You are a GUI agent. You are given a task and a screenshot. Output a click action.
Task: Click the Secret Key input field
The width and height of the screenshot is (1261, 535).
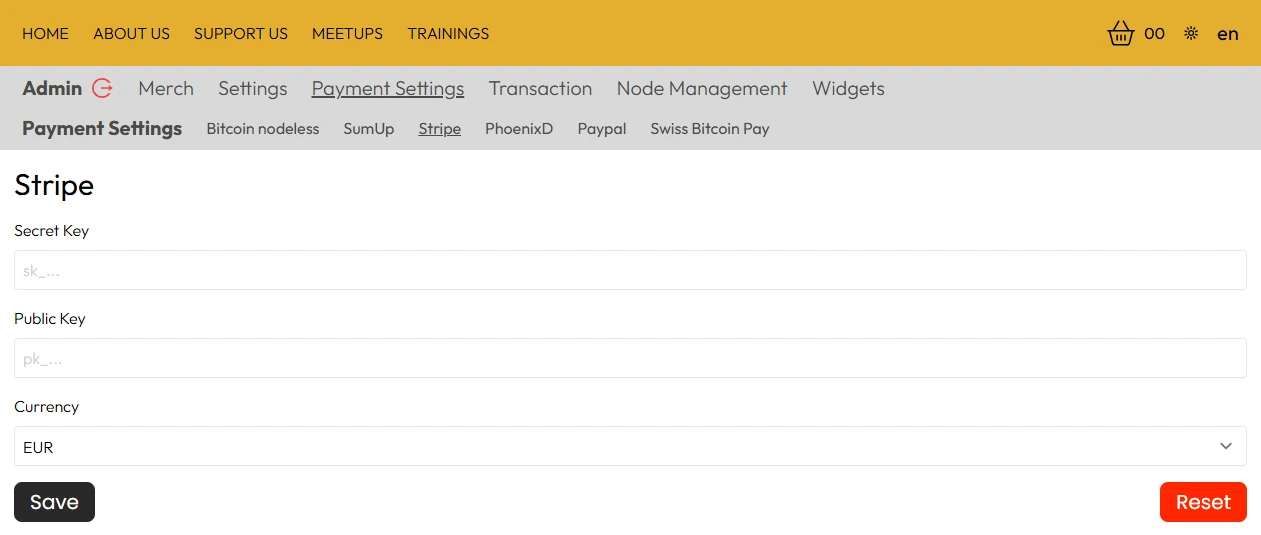(x=630, y=270)
